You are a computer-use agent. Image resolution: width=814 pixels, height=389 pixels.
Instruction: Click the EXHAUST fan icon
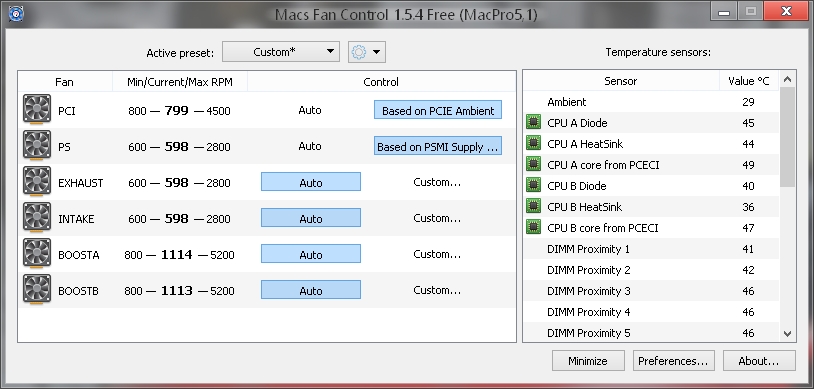(x=37, y=181)
